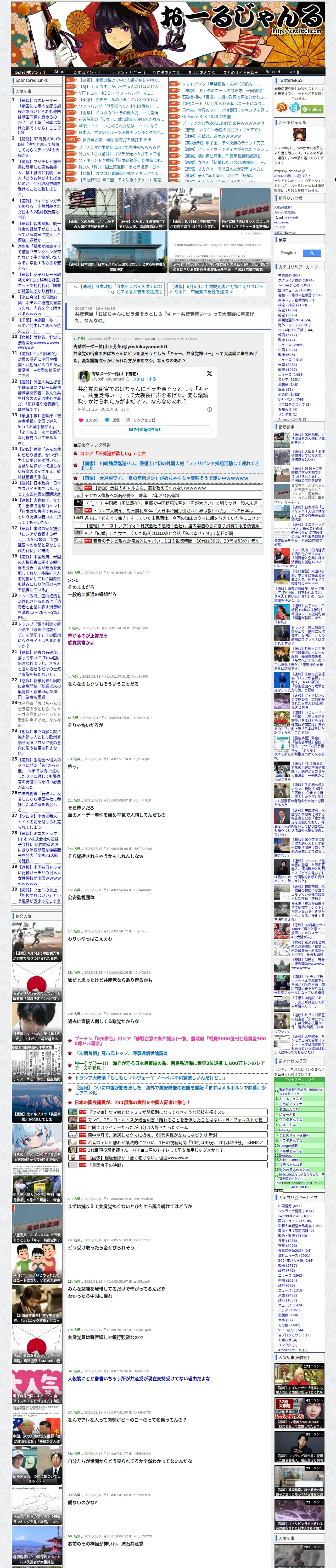Click comment text 親ないのかな？
Screen dimensions: 336x1568
pos(82,1502)
